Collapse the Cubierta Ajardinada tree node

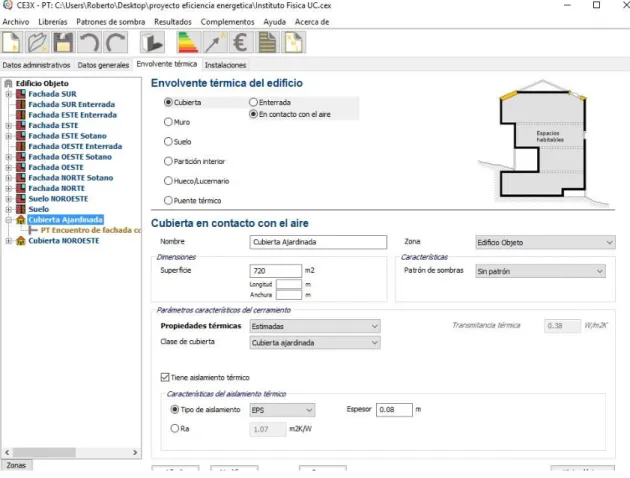pyautogui.click(x=8, y=220)
